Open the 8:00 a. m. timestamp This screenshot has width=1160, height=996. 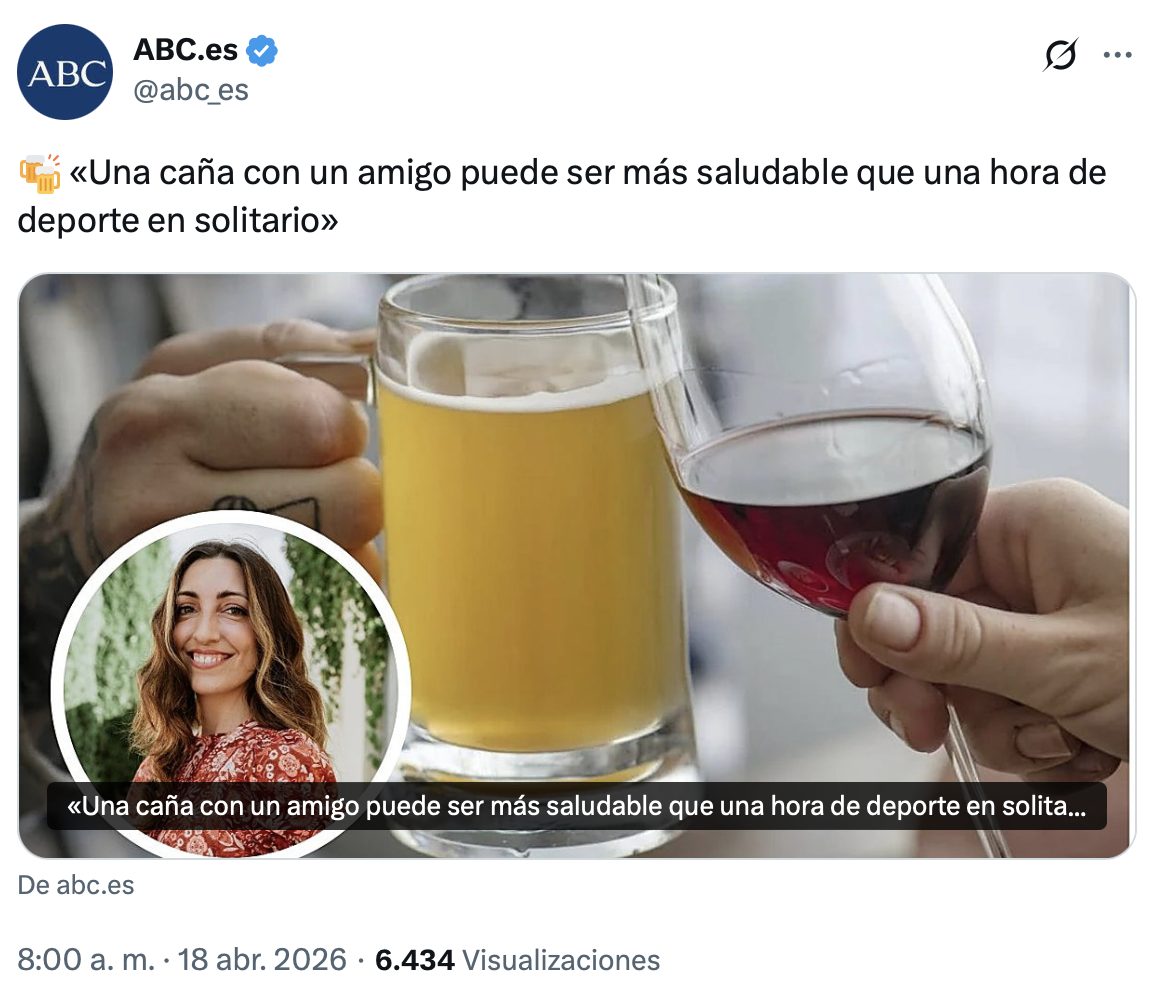pyautogui.click(x=86, y=960)
